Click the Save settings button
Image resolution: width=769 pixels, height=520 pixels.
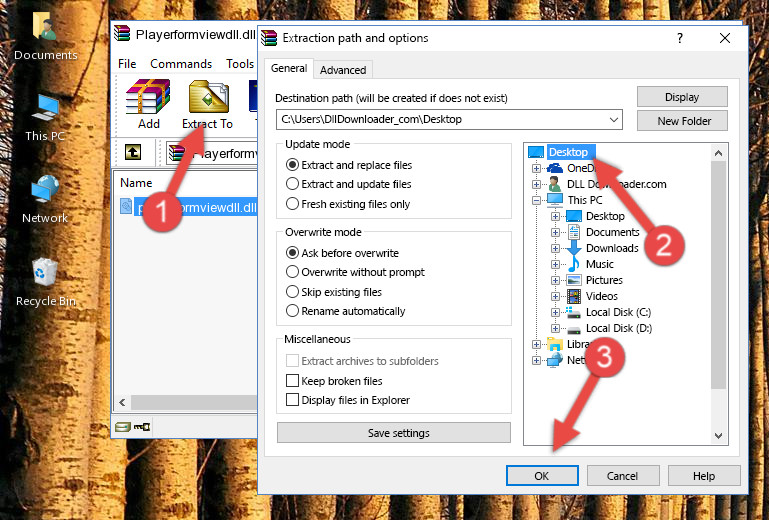pyautogui.click(x=394, y=433)
